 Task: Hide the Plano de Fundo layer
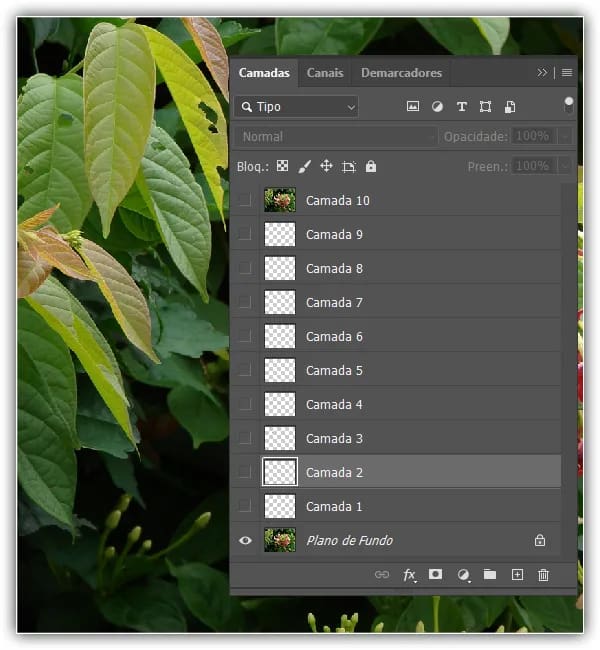coord(245,540)
